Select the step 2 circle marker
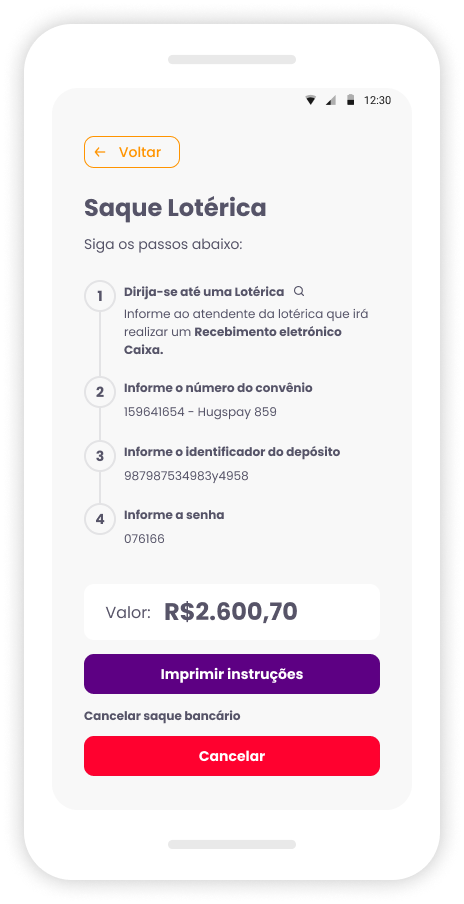Screen dimensions: 464x904 tap(100, 392)
